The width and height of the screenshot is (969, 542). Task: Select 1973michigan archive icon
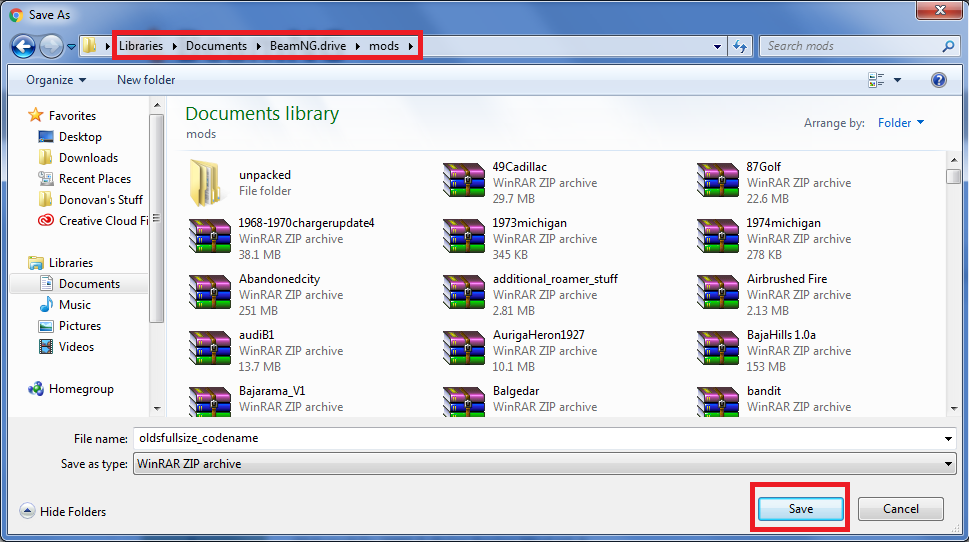click(x=464, y=236)
